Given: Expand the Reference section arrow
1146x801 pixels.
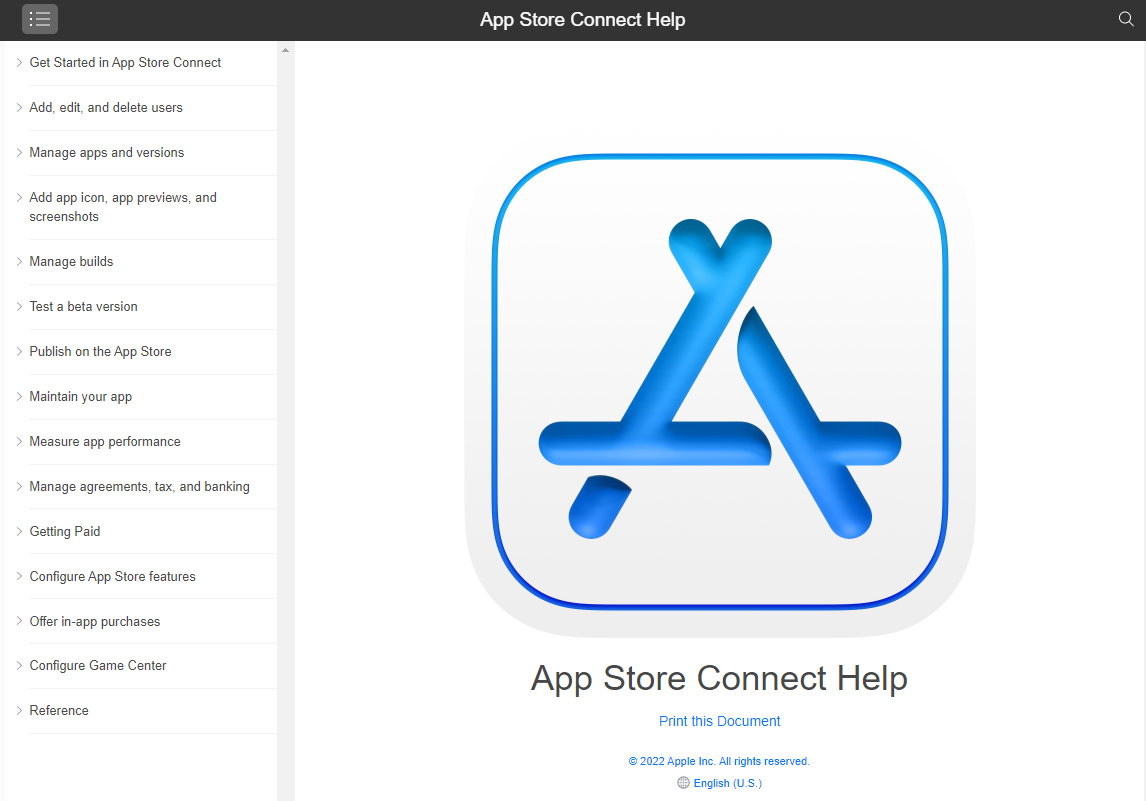Looking at the screenshot, I should [19, 710].
